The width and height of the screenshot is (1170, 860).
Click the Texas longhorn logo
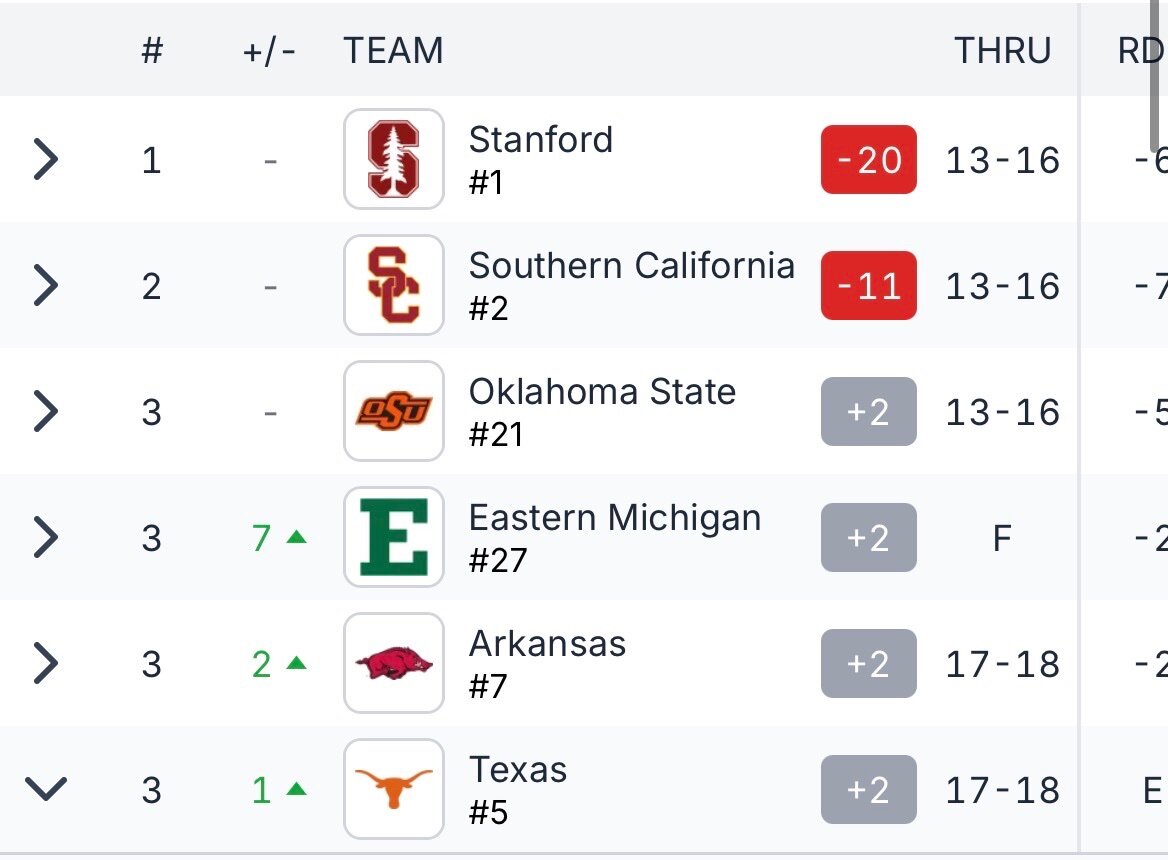pos(394,789)
